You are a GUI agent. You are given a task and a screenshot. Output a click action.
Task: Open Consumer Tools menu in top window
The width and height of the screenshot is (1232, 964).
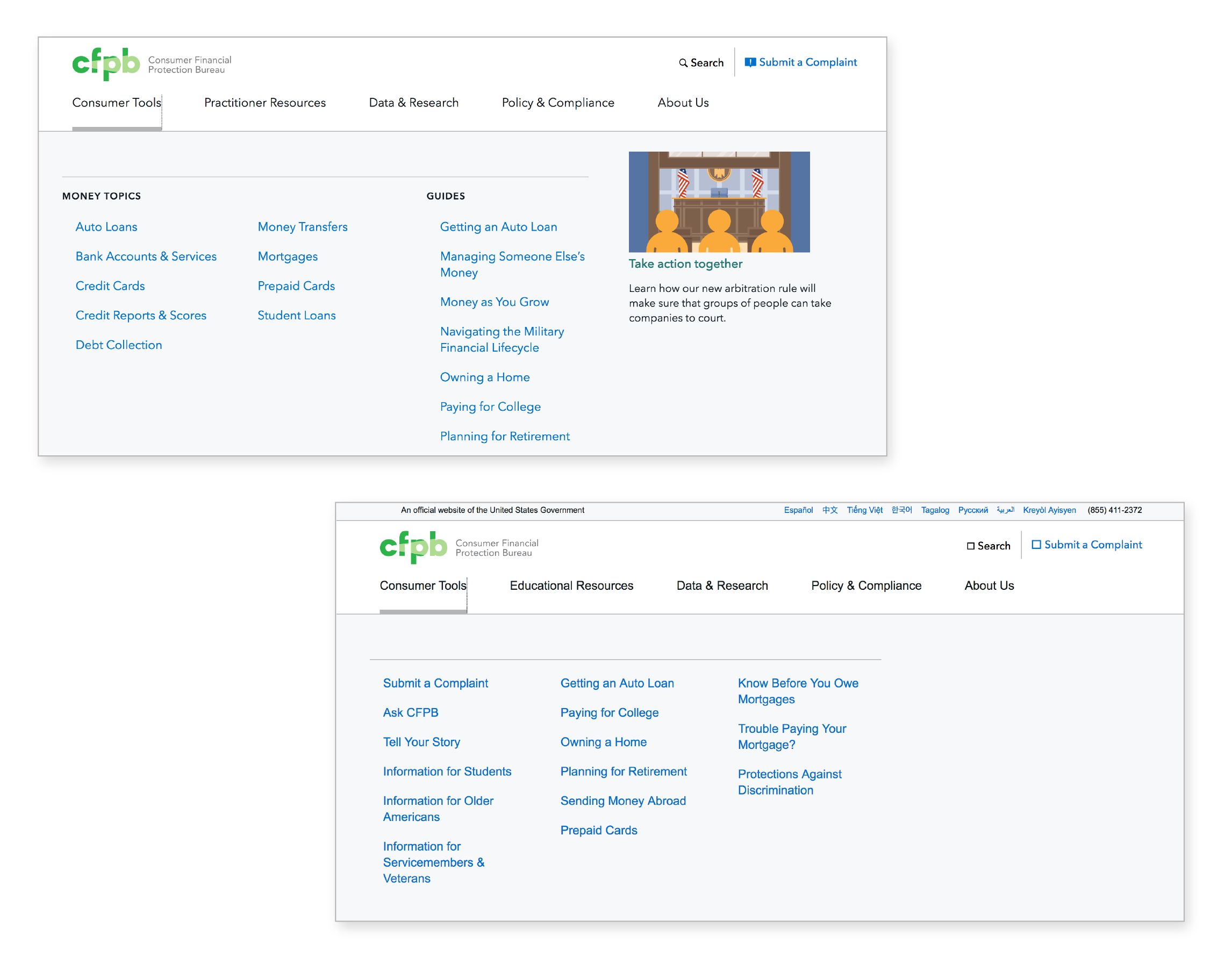[116, 103]
